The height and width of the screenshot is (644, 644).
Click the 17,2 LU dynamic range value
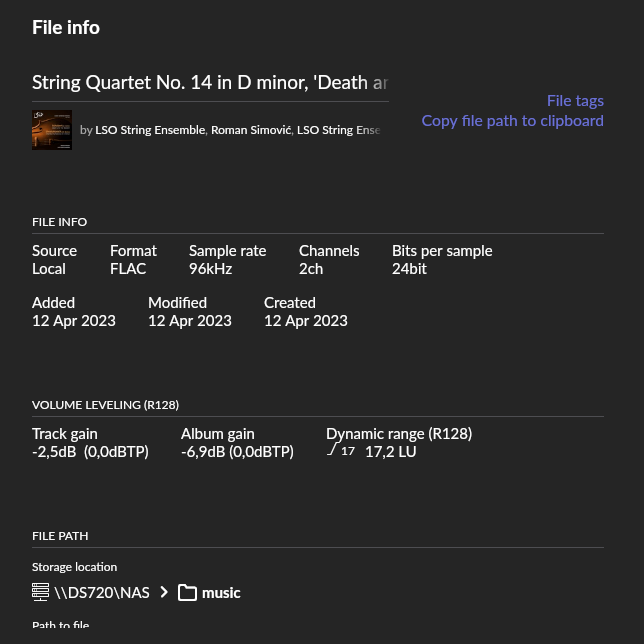[390, 452]
